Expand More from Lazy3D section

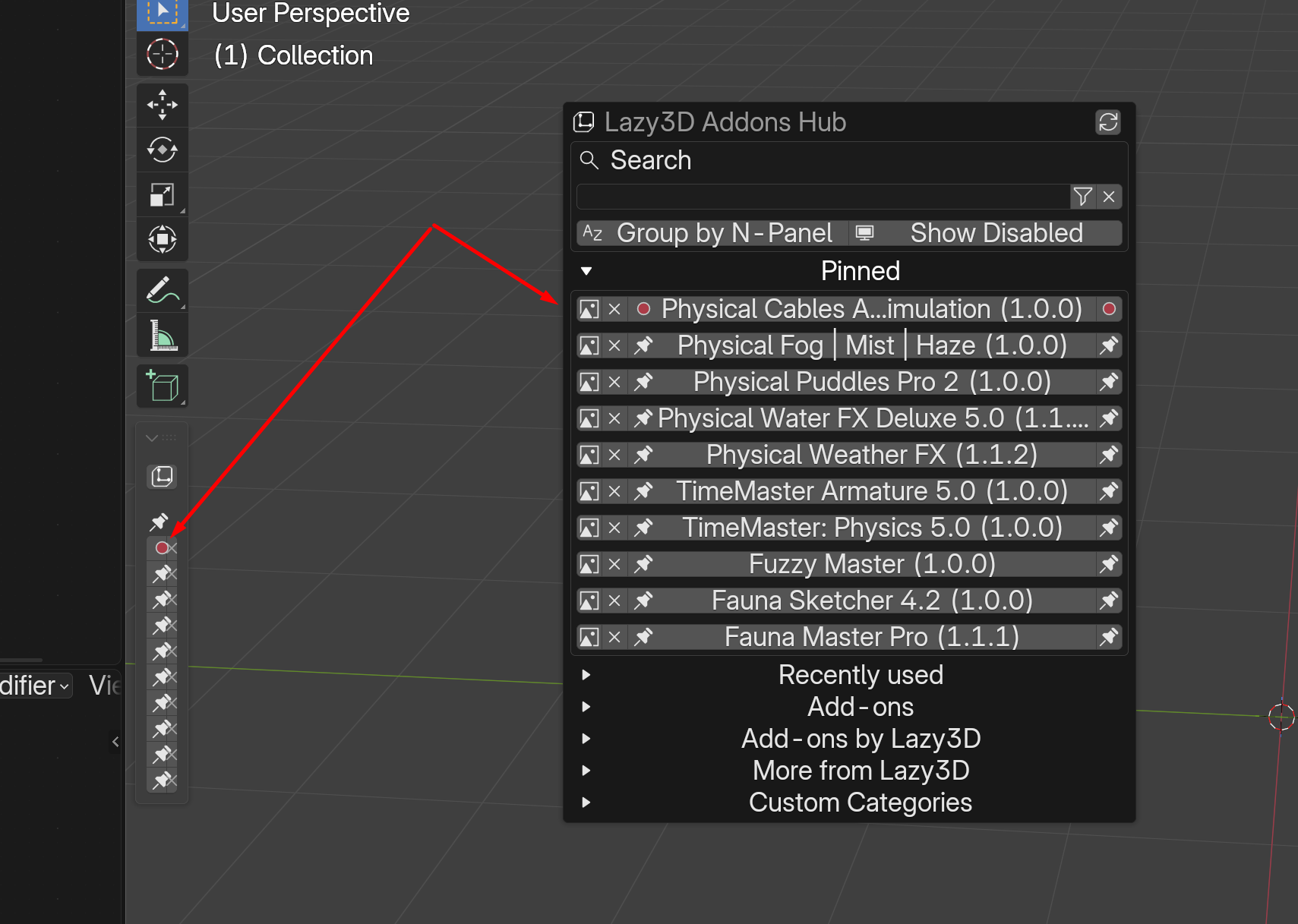(586, 771)
